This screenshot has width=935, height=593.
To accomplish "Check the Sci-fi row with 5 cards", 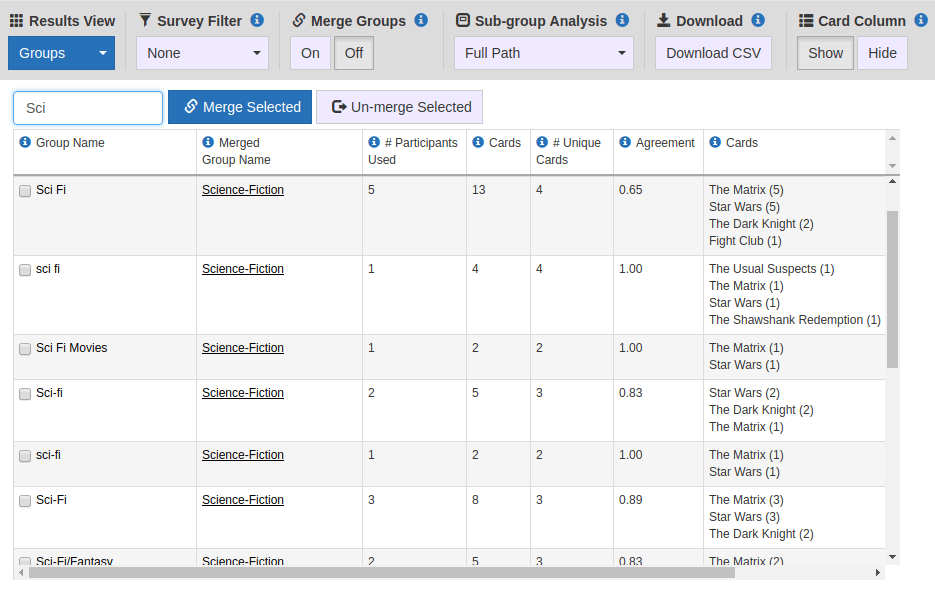I will coord(25,394).
